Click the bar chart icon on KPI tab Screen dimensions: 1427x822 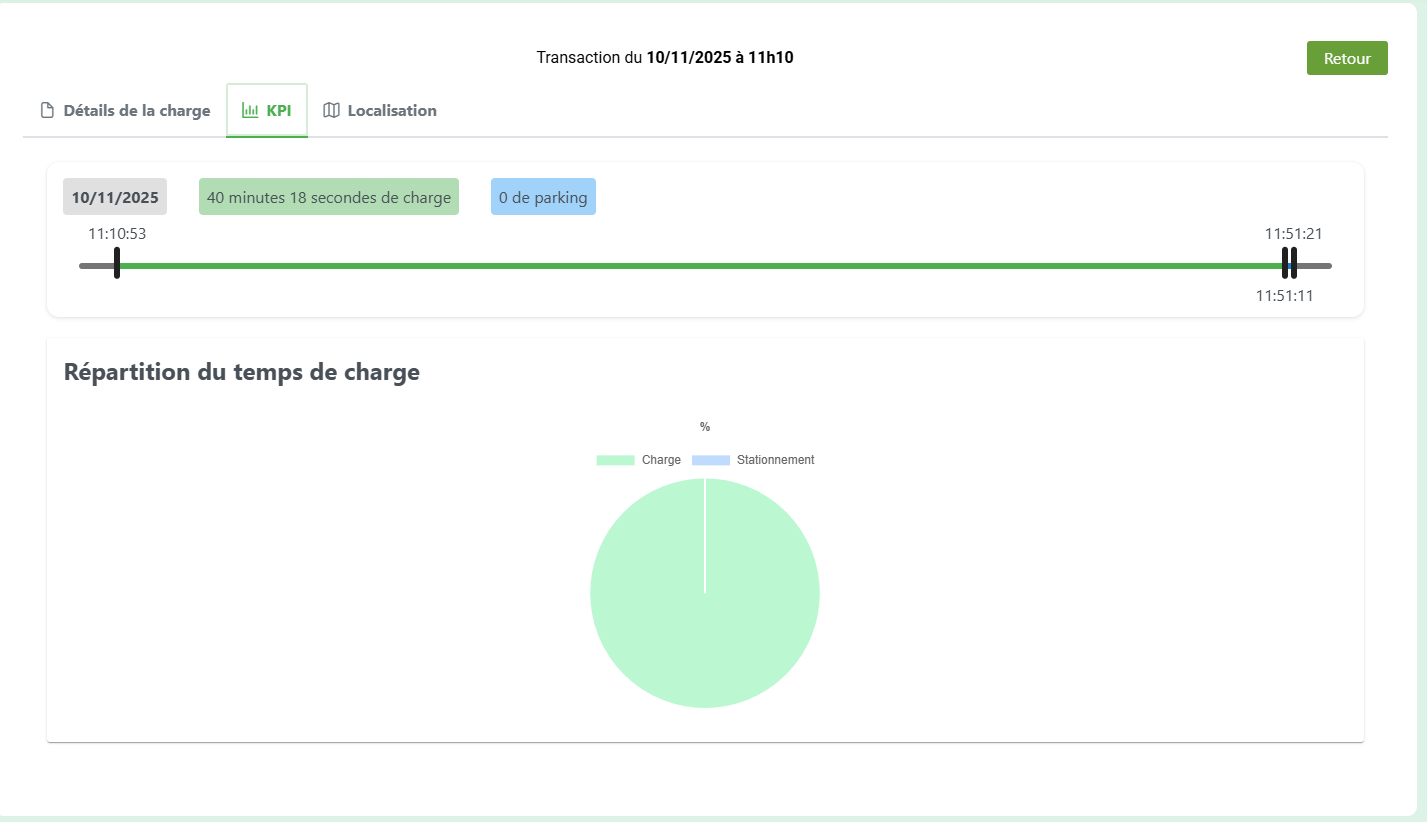click(250, 111)
